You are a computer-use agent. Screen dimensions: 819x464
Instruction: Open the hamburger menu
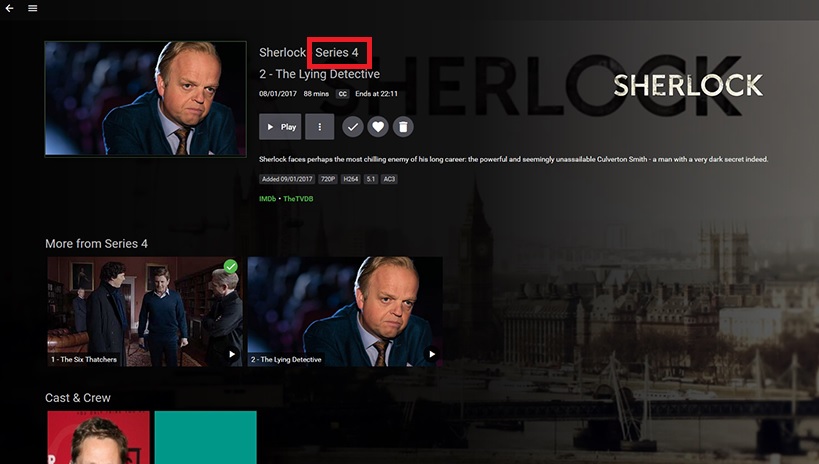pos(32,8)
